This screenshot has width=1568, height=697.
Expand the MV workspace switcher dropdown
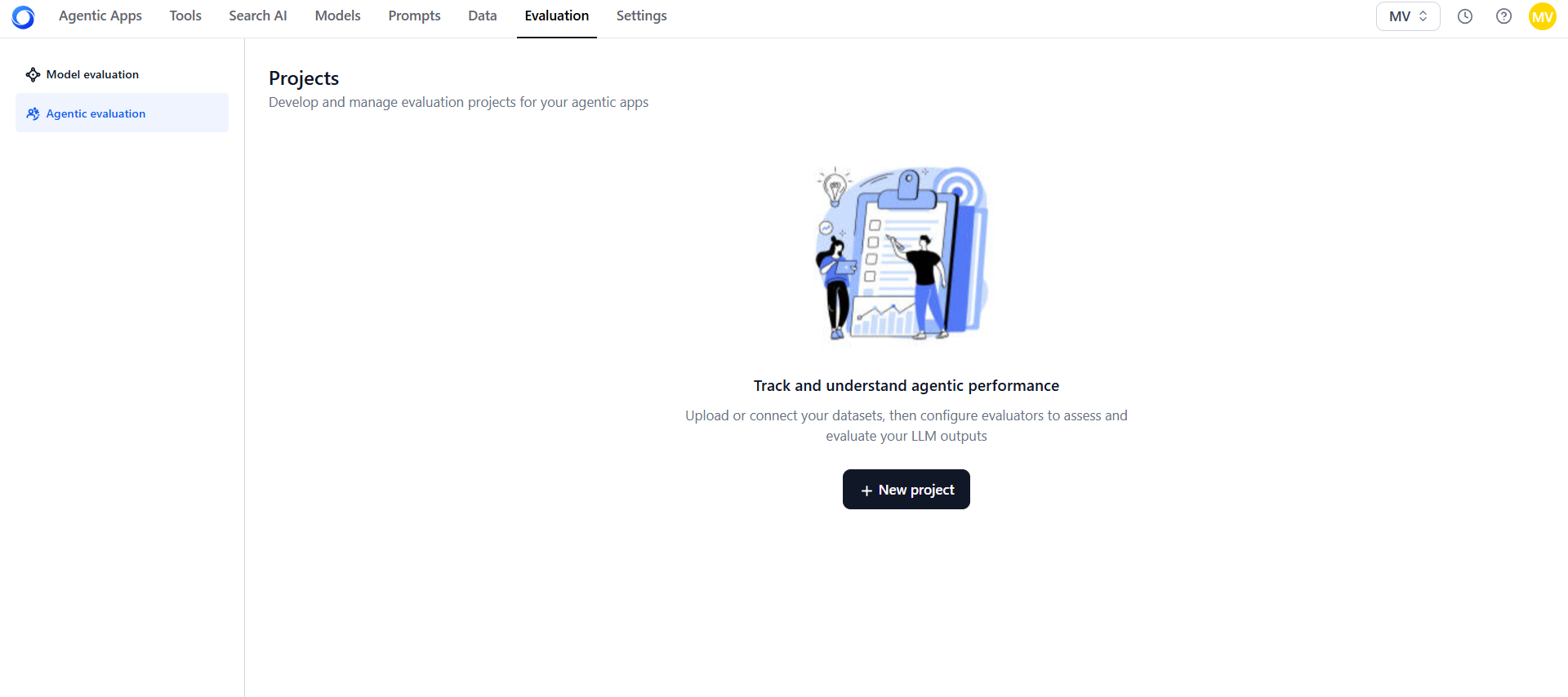coord(1408,16)
